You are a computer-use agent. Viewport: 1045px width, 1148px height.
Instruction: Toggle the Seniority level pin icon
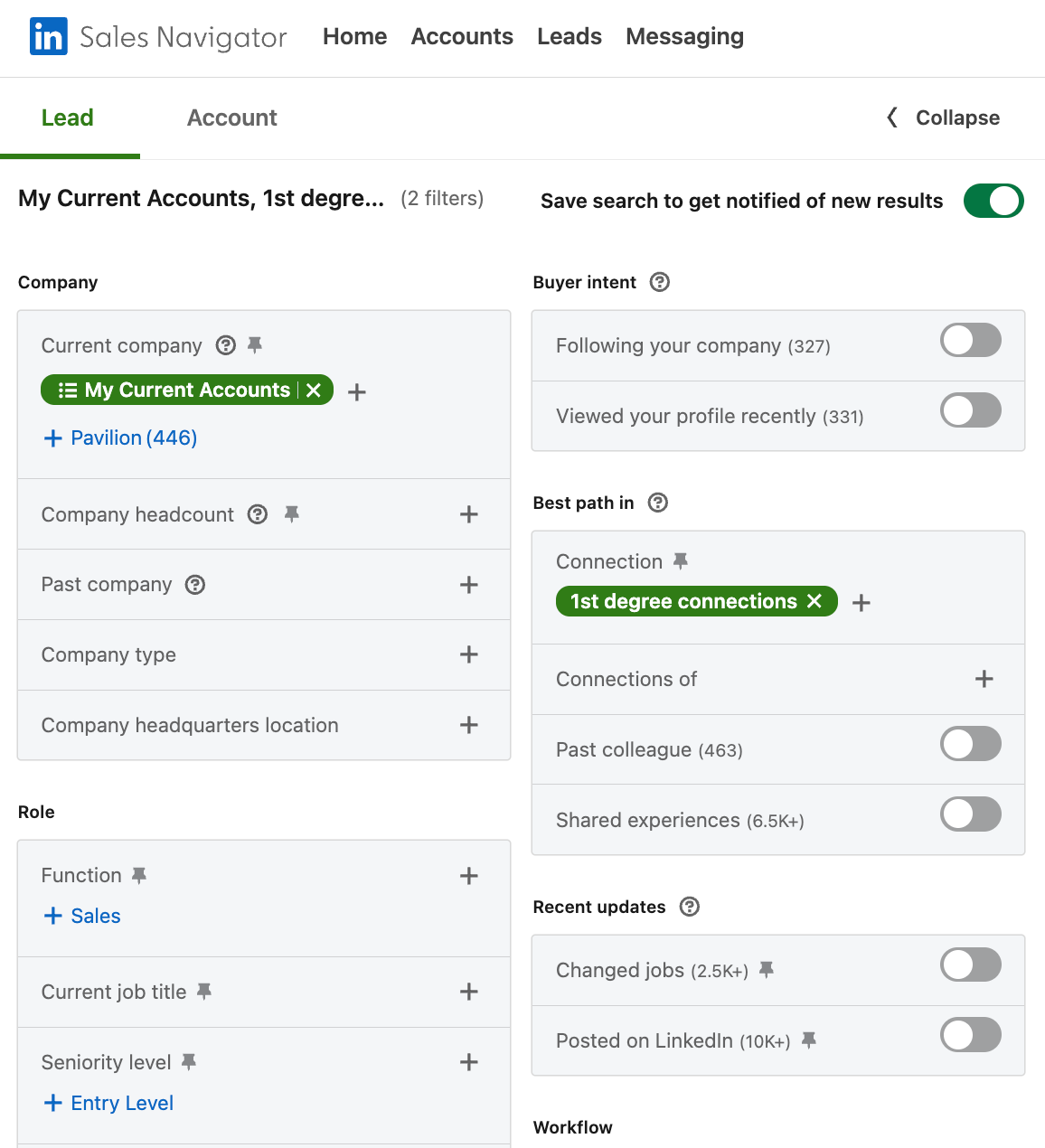[x=189, y=1061]
